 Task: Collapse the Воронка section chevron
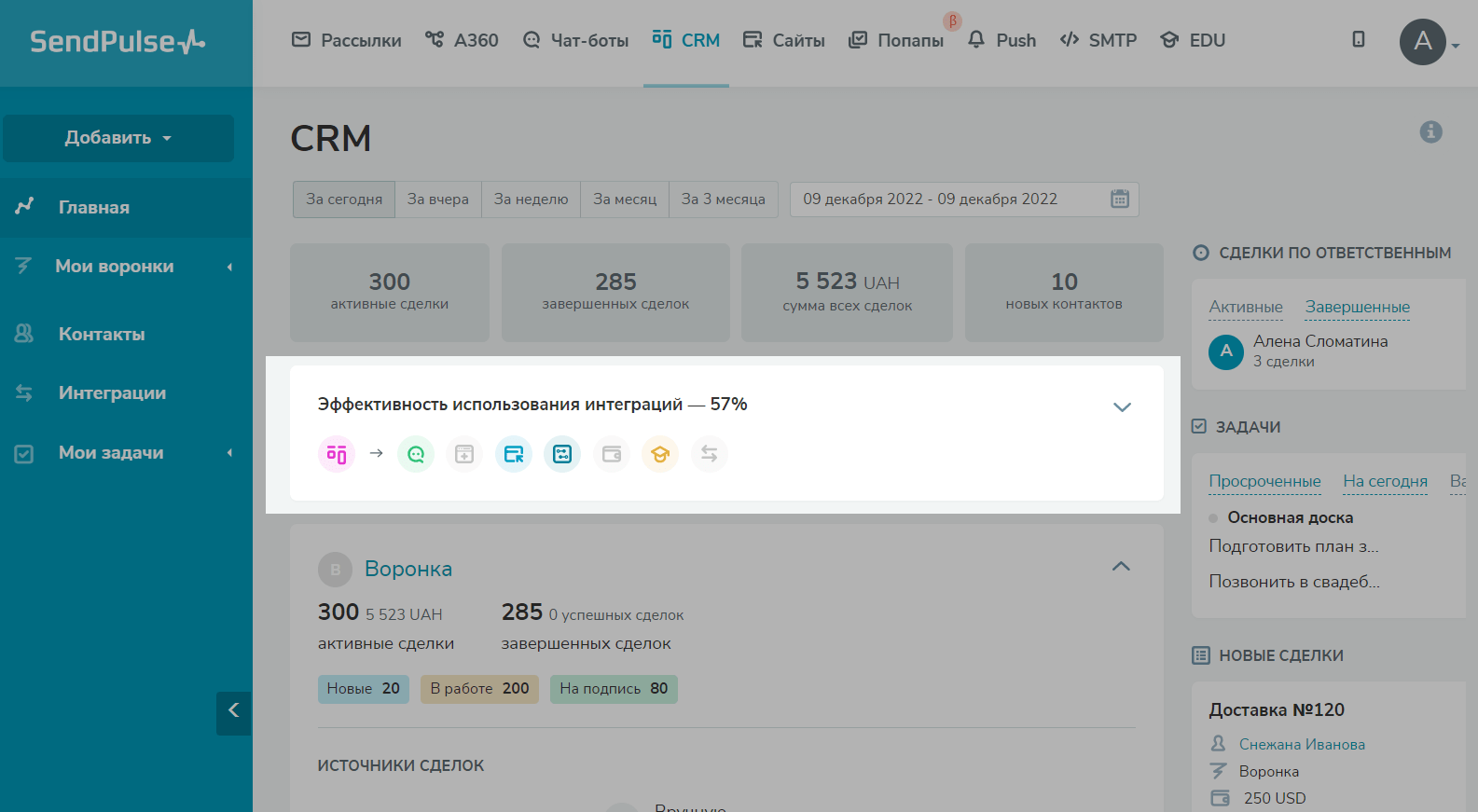pyautogui.click(x=1121, y=567)
